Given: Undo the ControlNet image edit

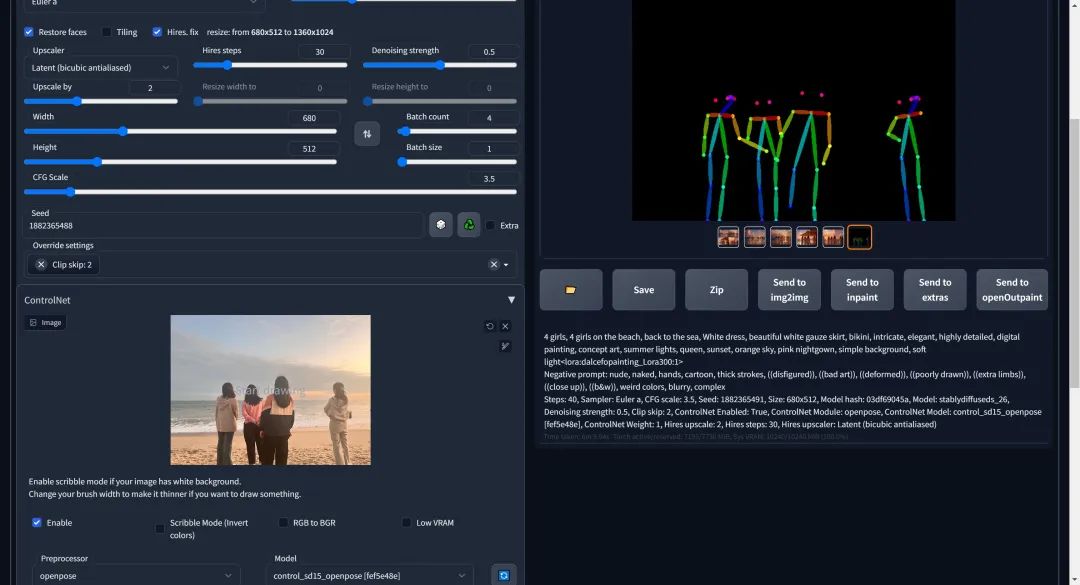Looking at the screenshot, I should (490, 326).
